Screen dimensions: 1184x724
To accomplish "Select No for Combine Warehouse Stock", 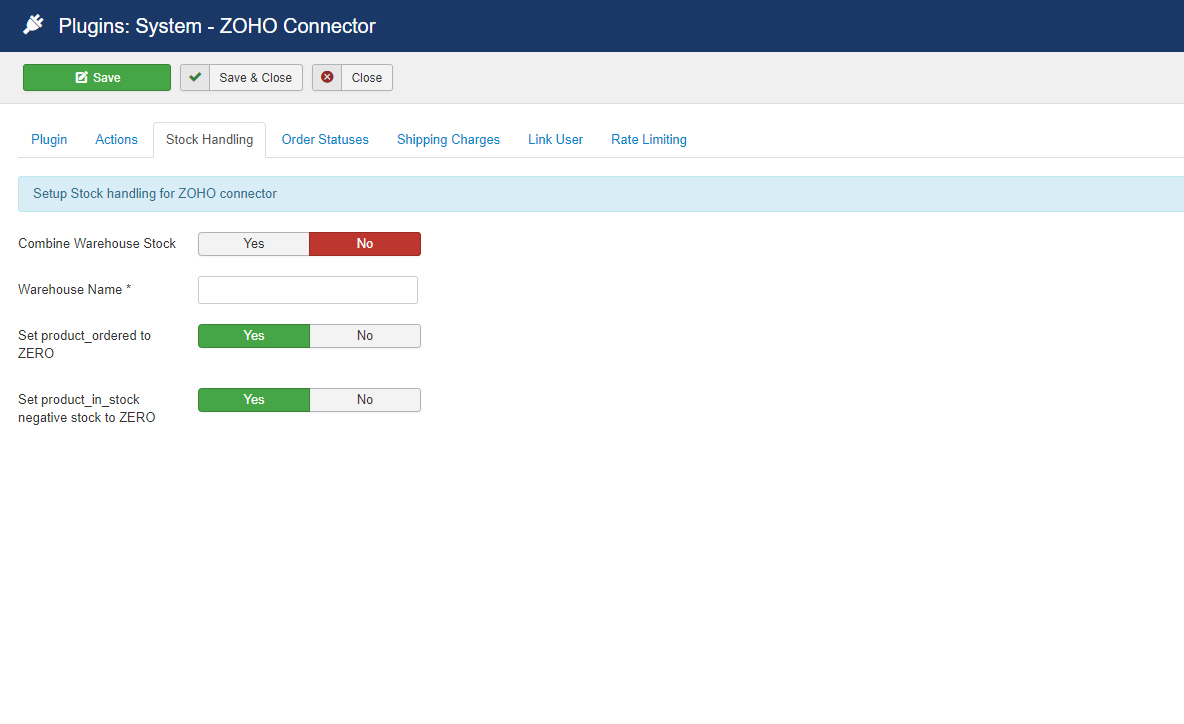I will coord(365,244).
